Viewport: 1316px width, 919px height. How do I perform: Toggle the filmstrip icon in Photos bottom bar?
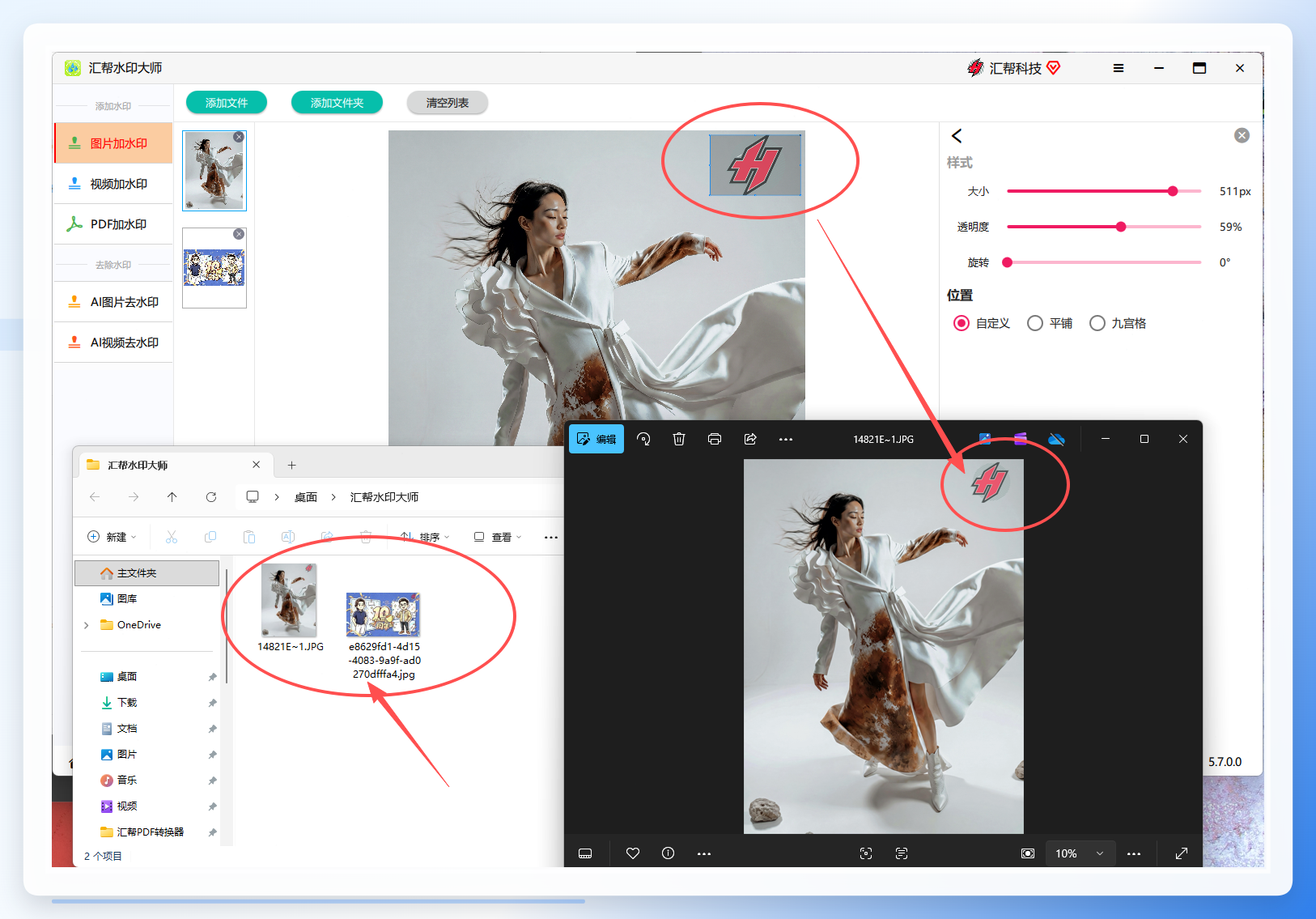pos(585,853)
